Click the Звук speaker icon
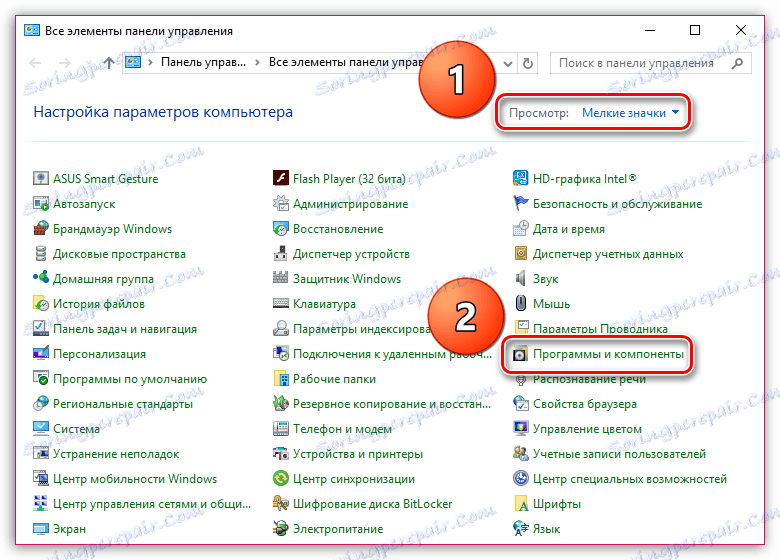 pos(520,279)
